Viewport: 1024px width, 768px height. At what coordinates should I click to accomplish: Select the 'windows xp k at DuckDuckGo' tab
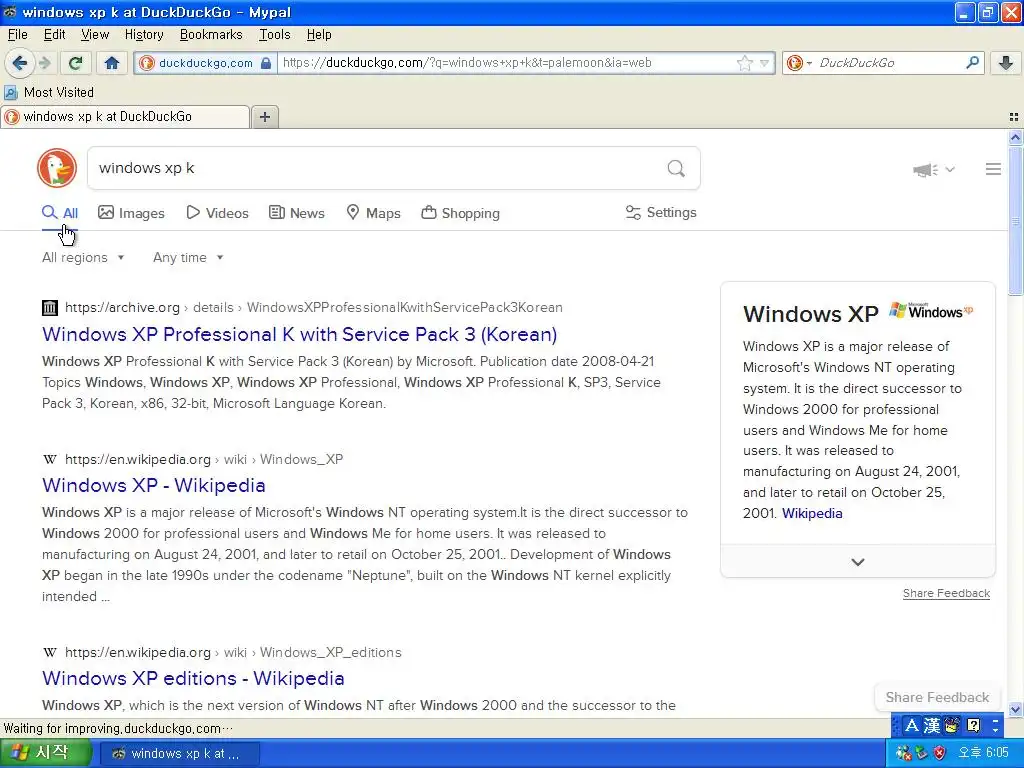click(125, 117)
